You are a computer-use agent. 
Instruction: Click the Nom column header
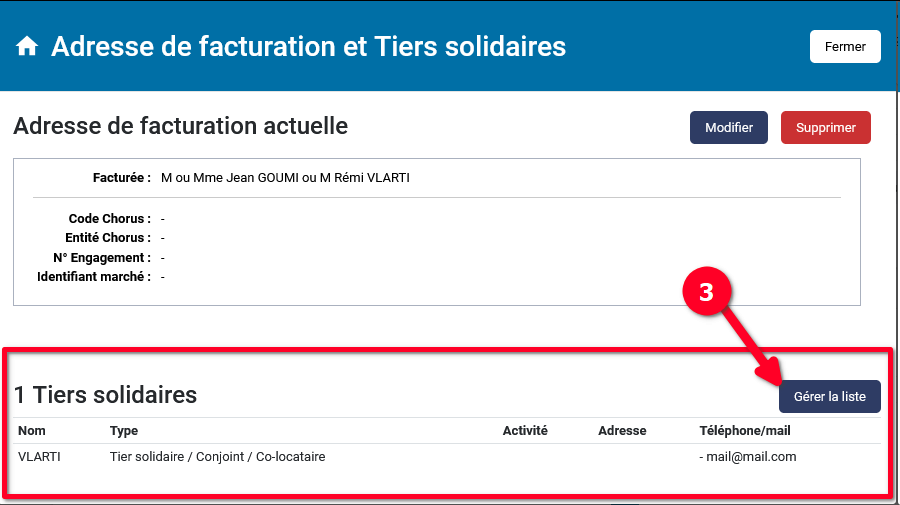click(x=32, y=431)
